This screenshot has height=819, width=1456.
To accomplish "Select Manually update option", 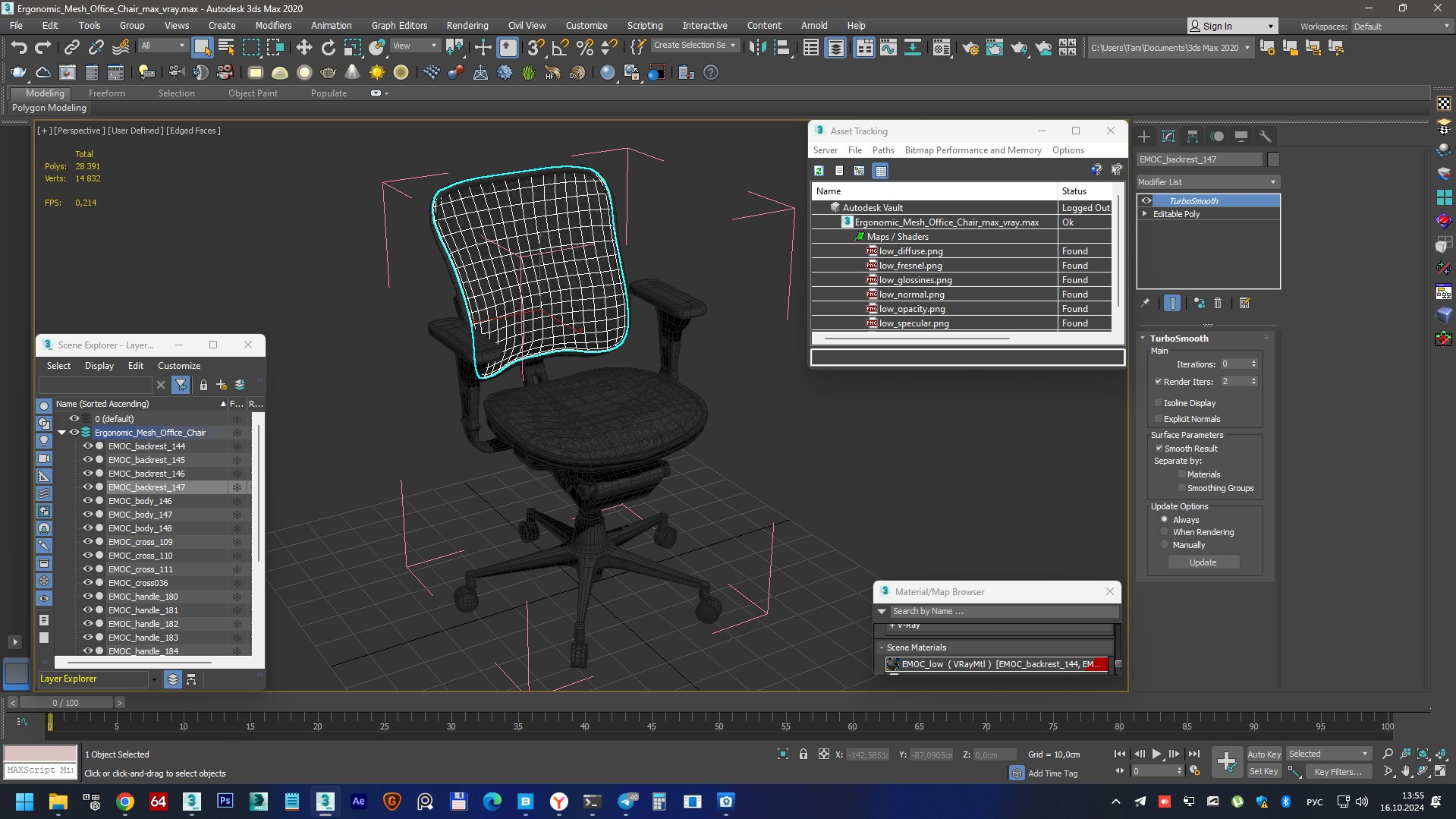I will tap(1165, 545).
